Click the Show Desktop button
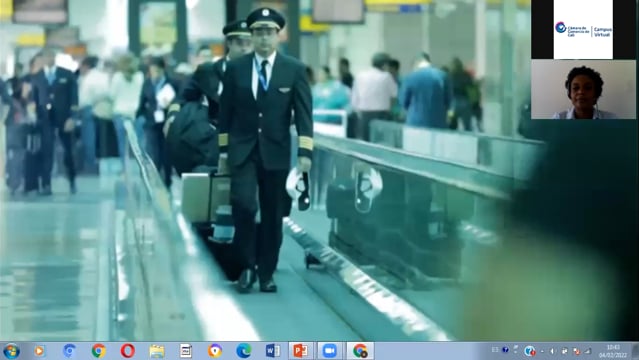The image size is (639, 360). point(635,351)
